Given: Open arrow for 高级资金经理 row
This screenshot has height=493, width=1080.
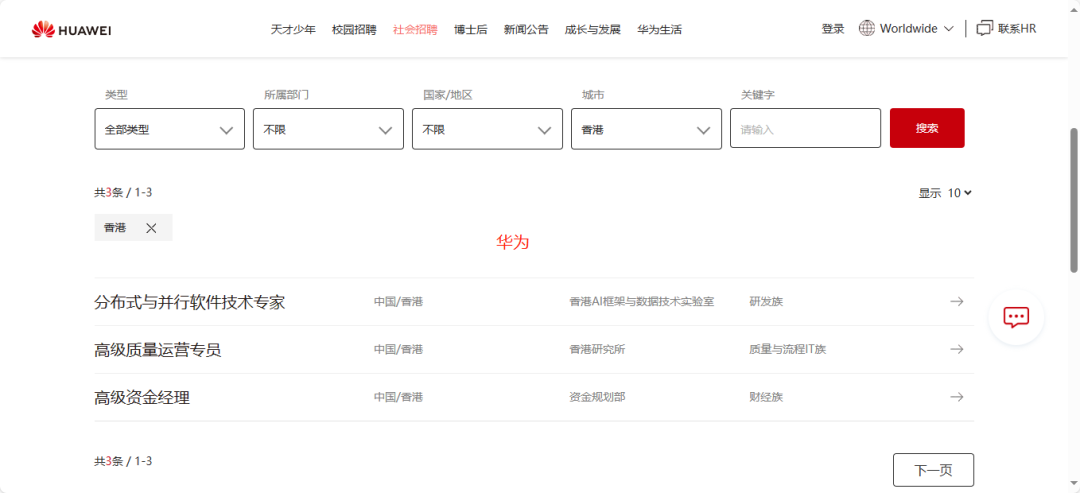Looking at the screenshot, I should click(957, 397).
